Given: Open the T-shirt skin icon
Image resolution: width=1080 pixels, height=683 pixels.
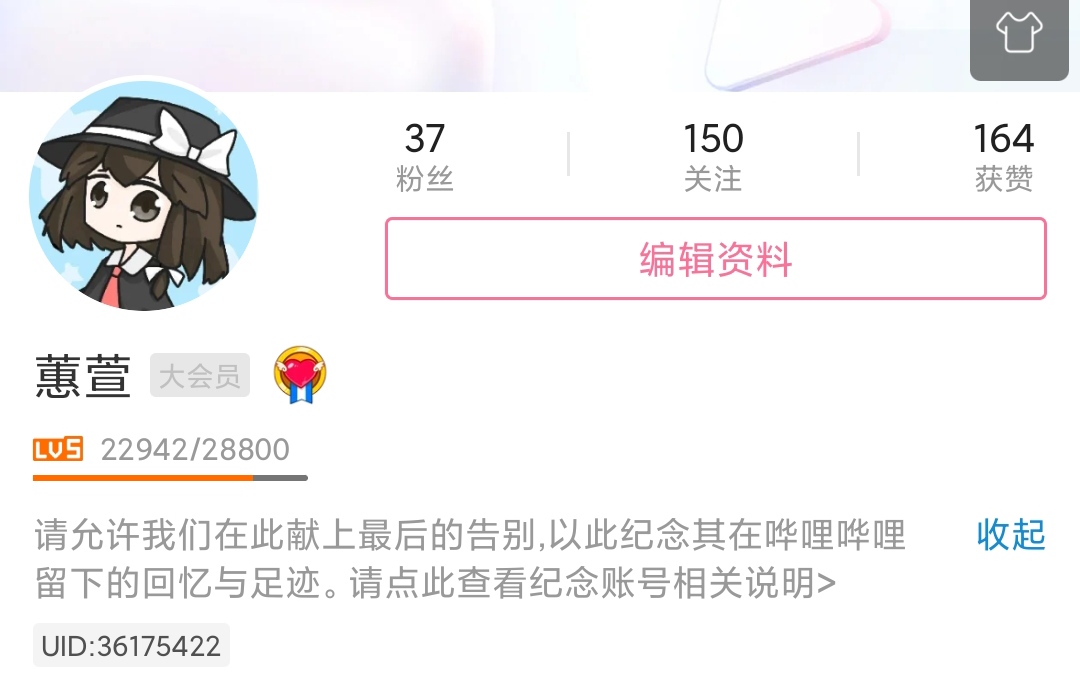Looking at the screenshot, I should tap(1019, 33).
